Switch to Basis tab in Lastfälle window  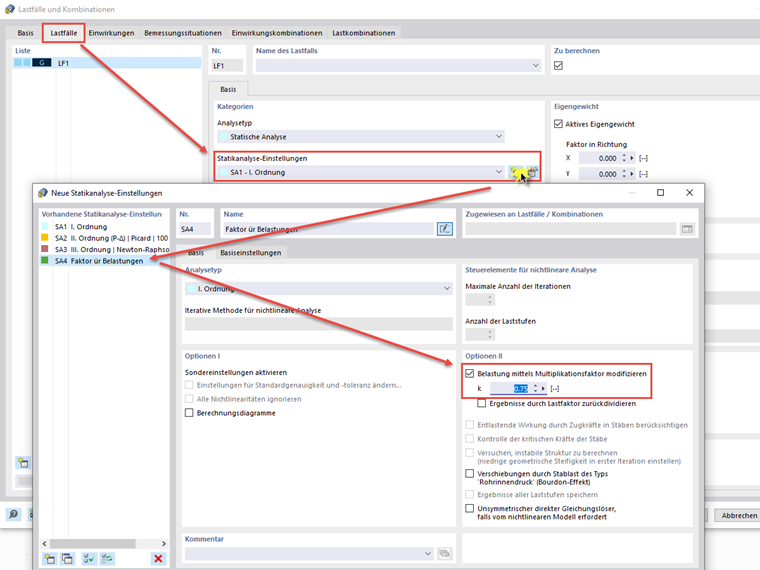click(26, 33)
